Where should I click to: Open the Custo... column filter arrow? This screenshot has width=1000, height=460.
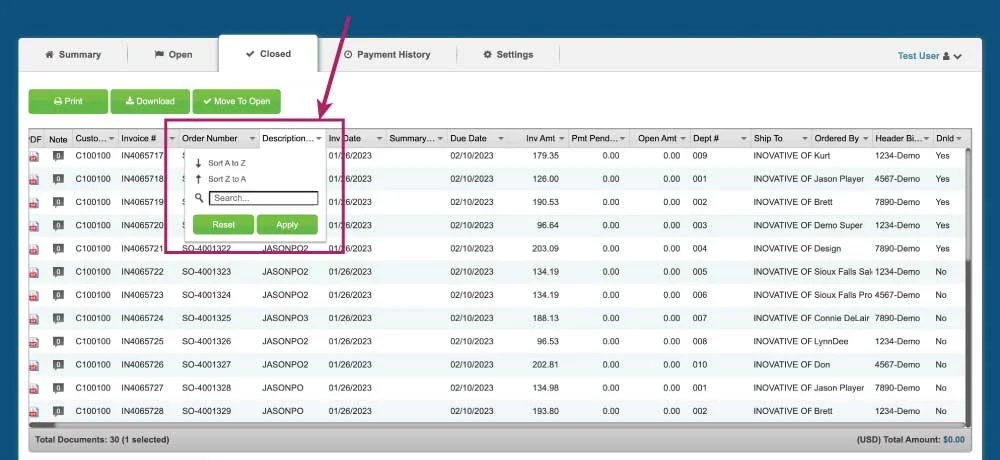tap(112, 138)
